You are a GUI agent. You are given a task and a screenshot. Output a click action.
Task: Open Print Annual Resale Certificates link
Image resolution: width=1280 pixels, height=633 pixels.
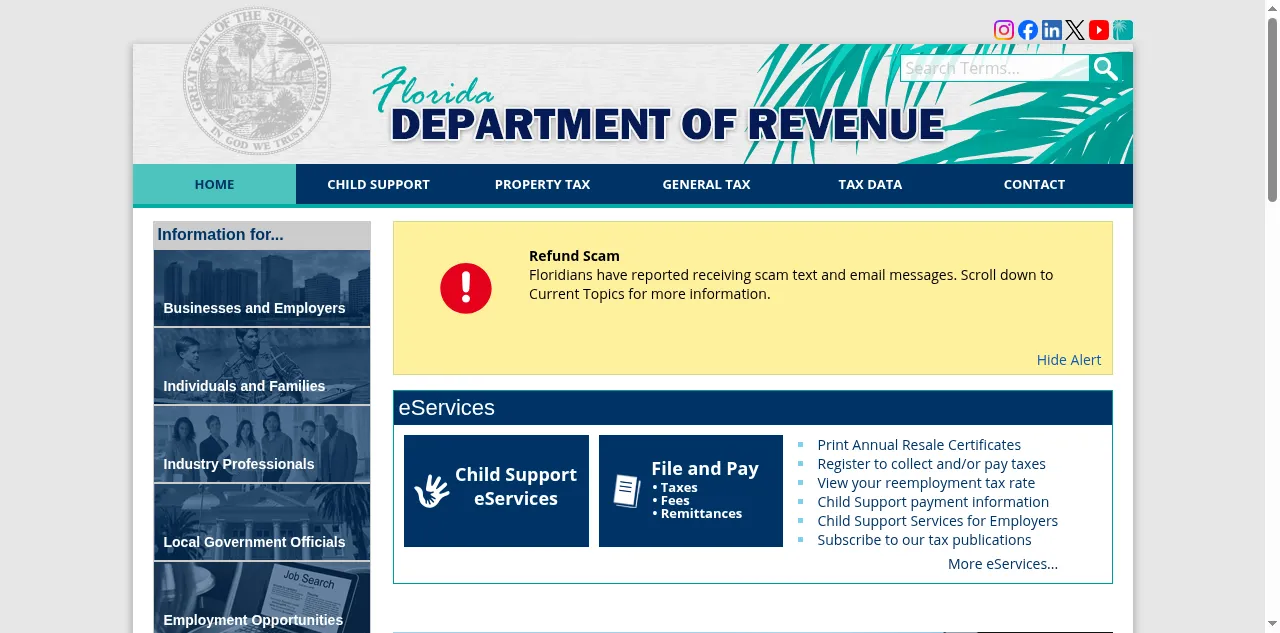(x=919, y=445)
